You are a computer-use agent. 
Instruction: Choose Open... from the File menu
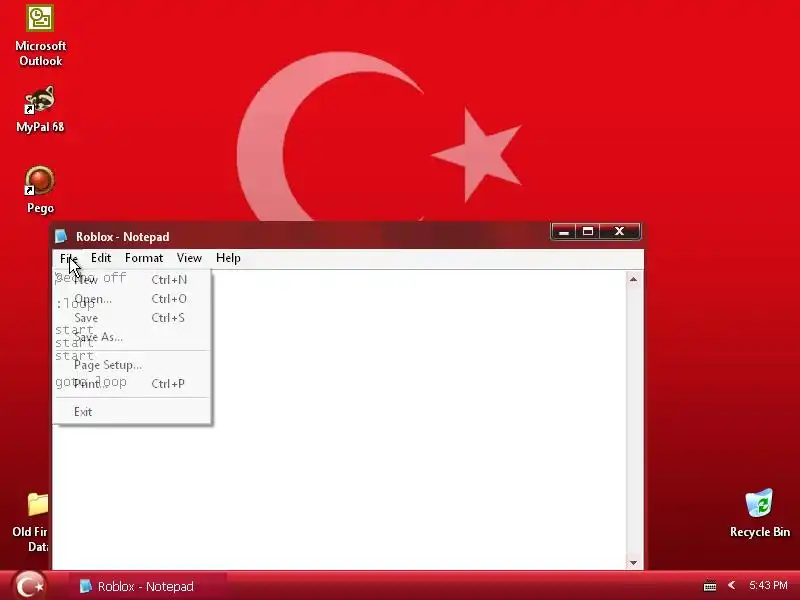[133, 299]
